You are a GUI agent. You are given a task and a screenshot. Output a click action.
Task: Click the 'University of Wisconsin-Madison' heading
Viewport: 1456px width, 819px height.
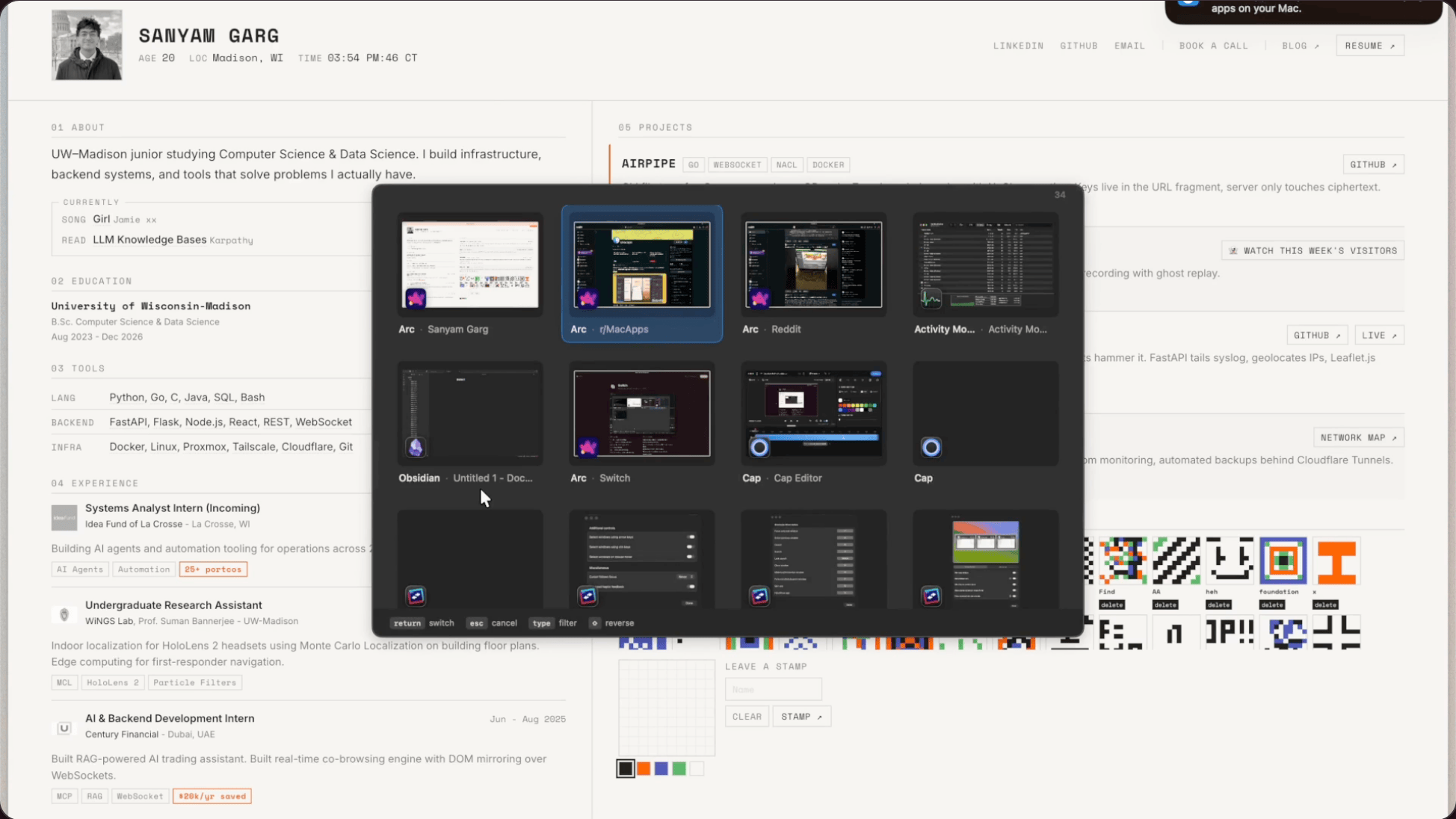tap(151, 306)
